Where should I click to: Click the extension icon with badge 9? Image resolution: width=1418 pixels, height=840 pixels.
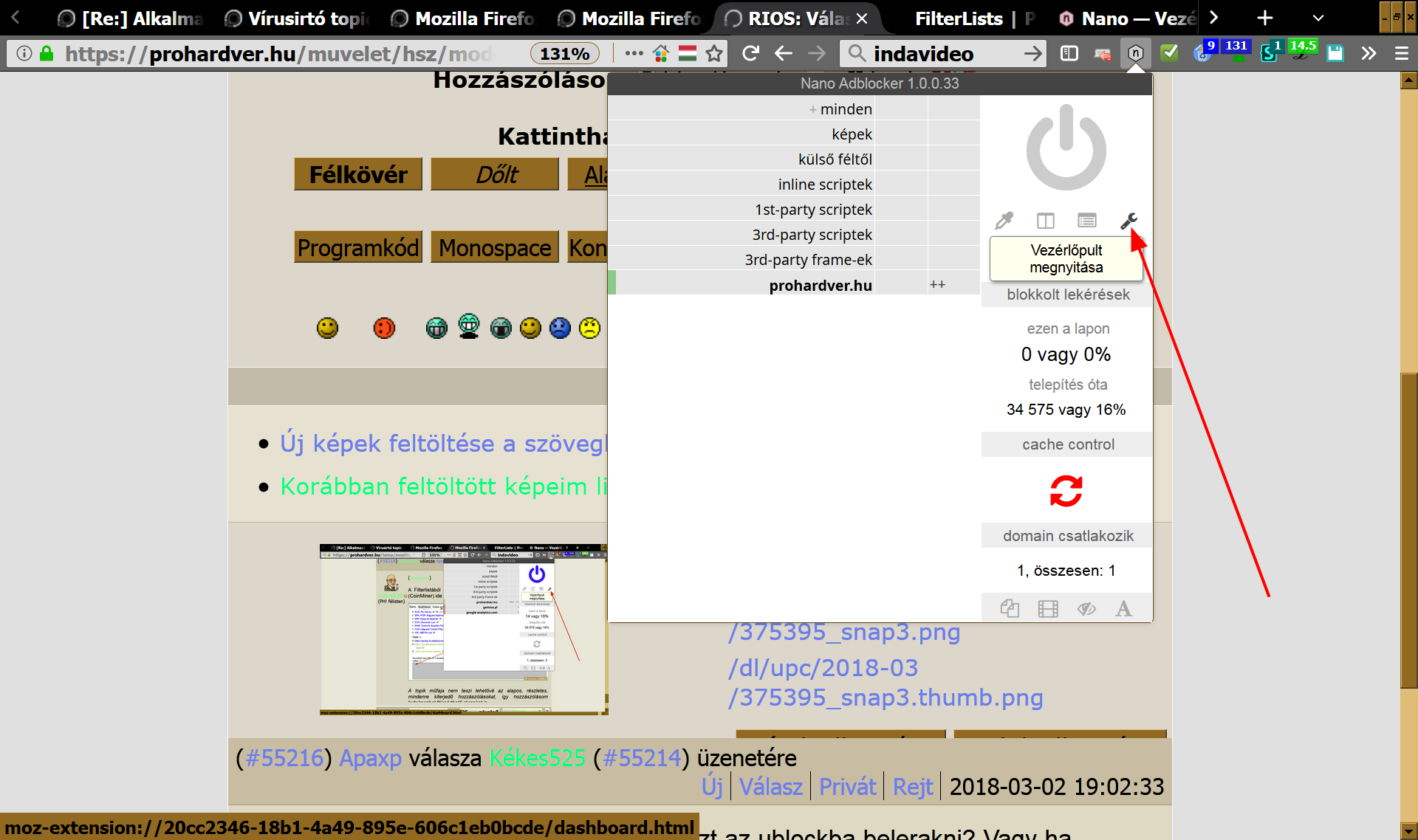coord(1204,52)
